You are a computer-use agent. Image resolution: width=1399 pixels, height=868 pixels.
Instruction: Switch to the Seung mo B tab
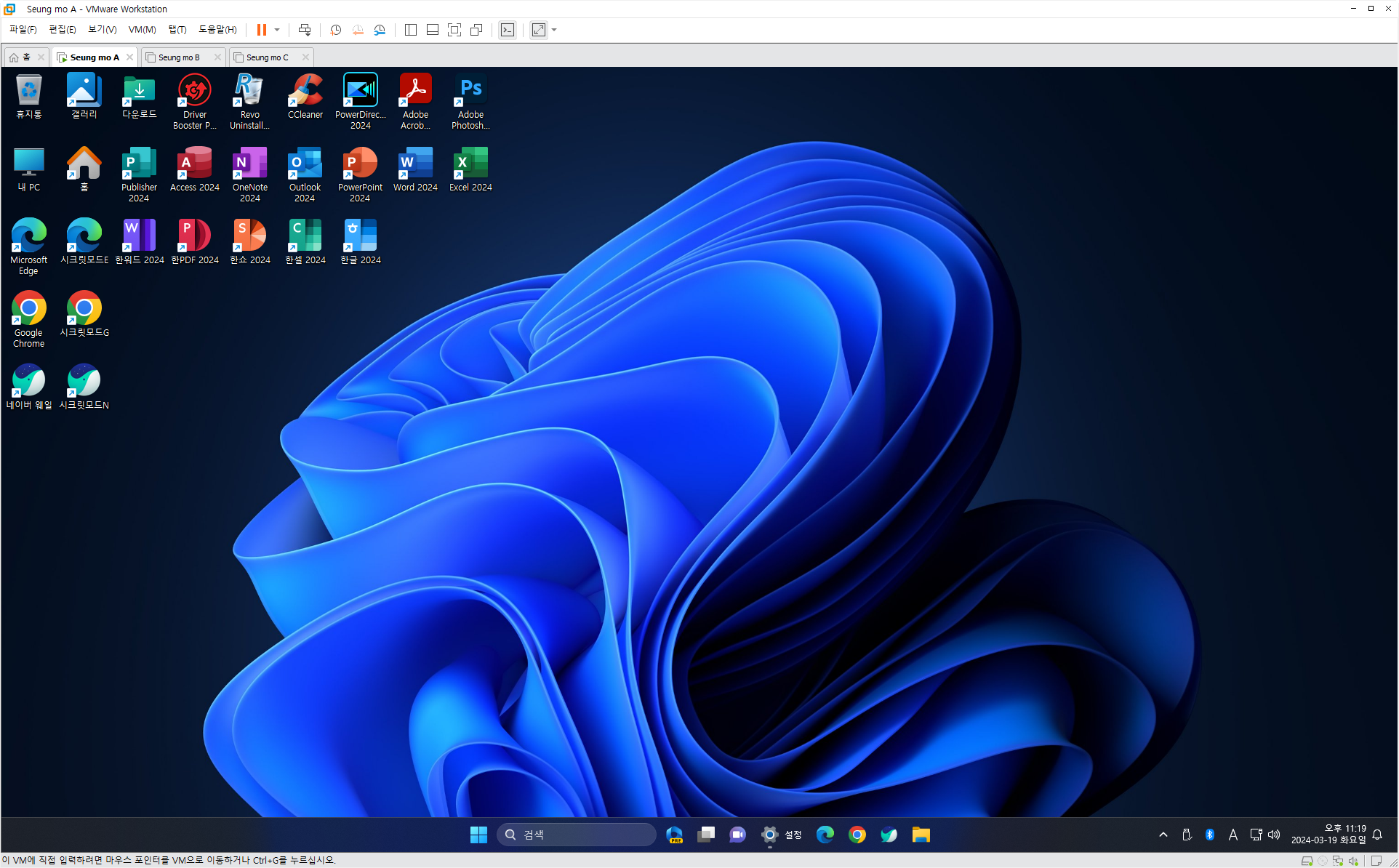[179, 57]
